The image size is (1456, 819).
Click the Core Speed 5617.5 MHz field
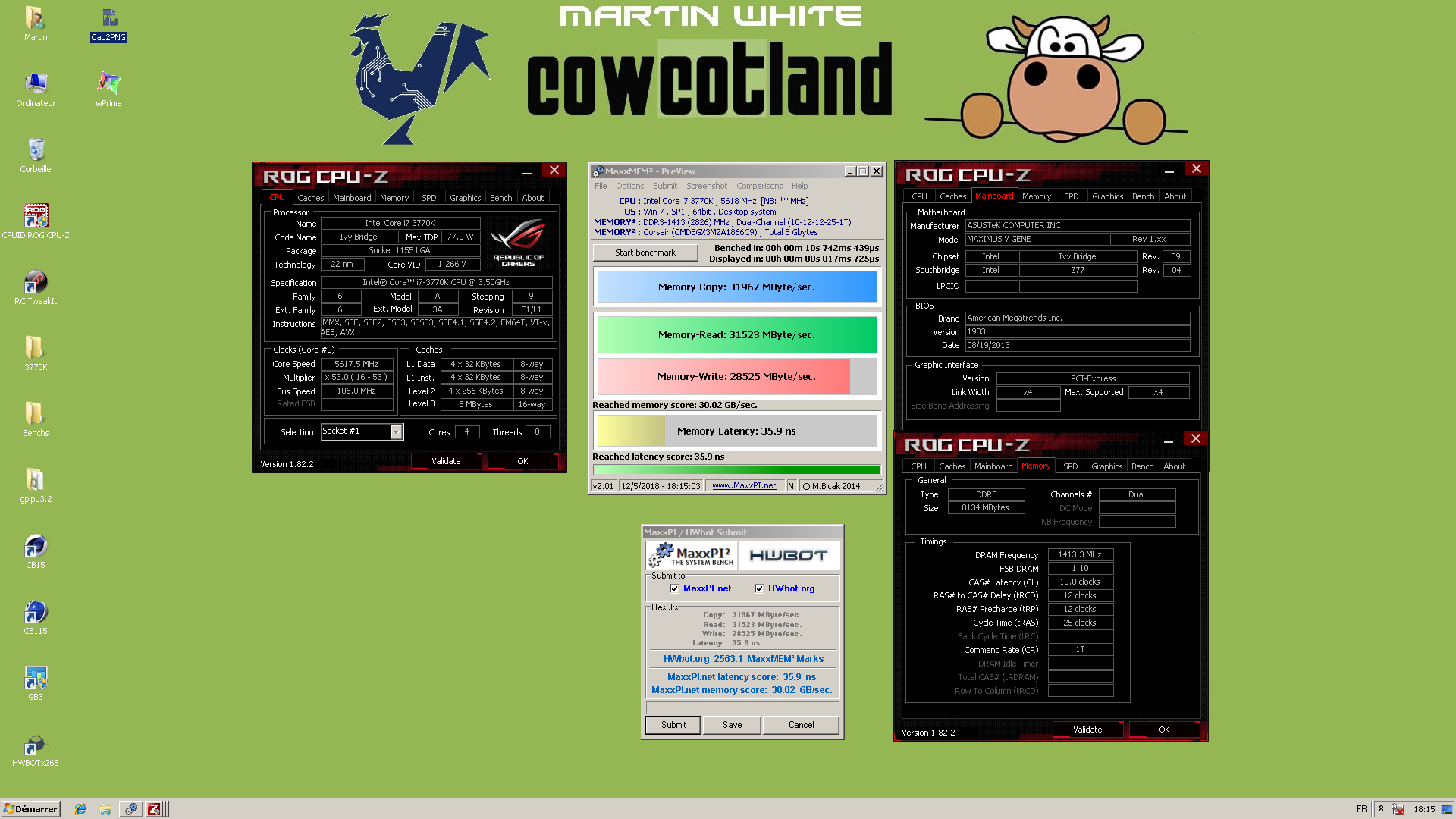tap(356, 364)
